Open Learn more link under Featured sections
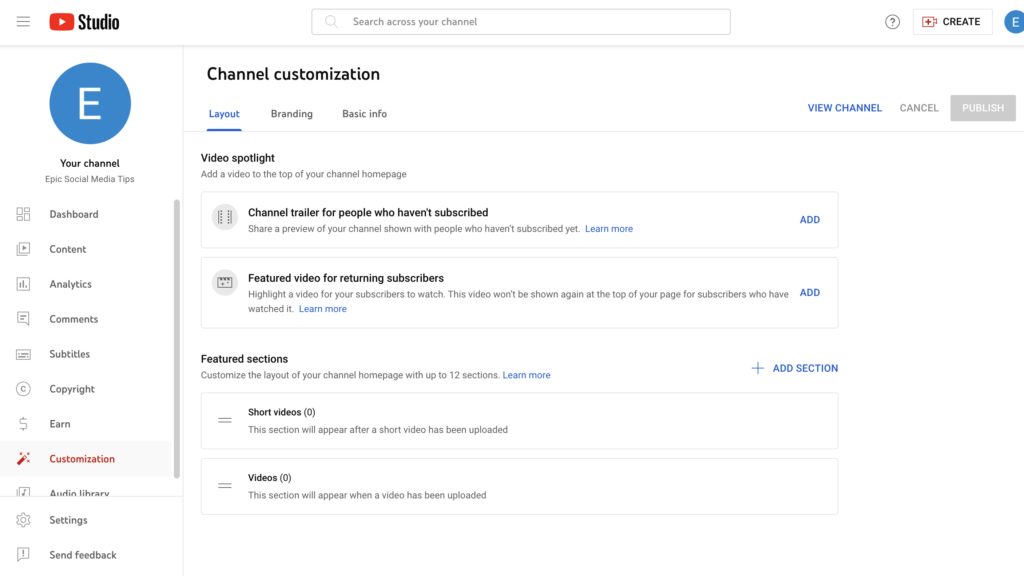1024x576 pixels. 526,376
